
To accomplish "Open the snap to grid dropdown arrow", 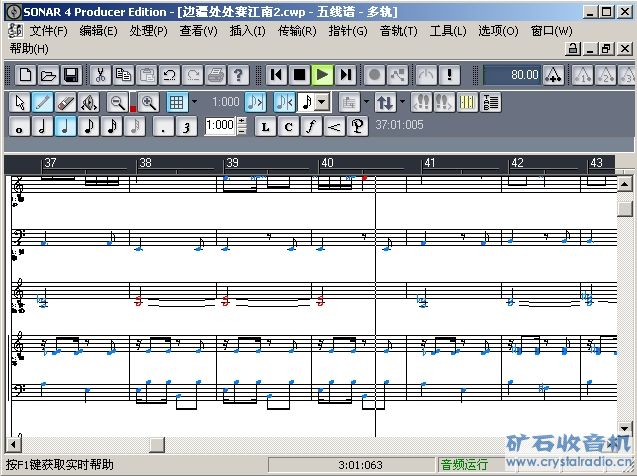I will (195, 102).
